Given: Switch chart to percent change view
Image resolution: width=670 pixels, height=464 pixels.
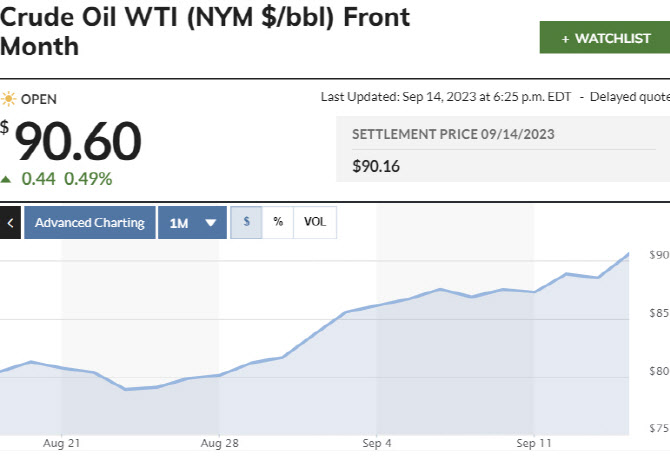Looking at the screenshot, I should (x=278, y=222).
